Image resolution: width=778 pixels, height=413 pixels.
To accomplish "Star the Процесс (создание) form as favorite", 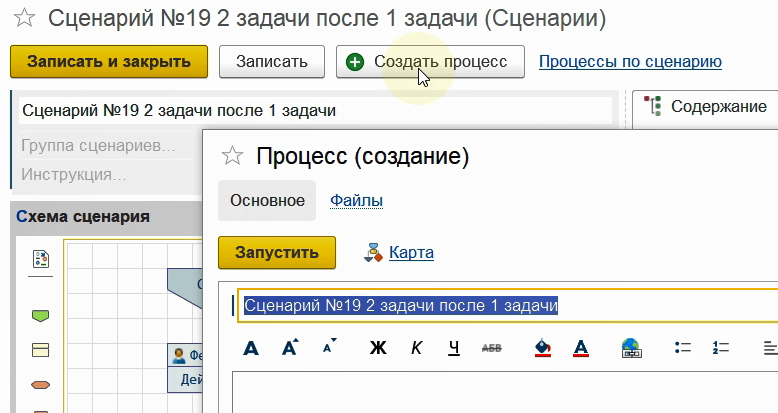I will [x=232, y=156].
